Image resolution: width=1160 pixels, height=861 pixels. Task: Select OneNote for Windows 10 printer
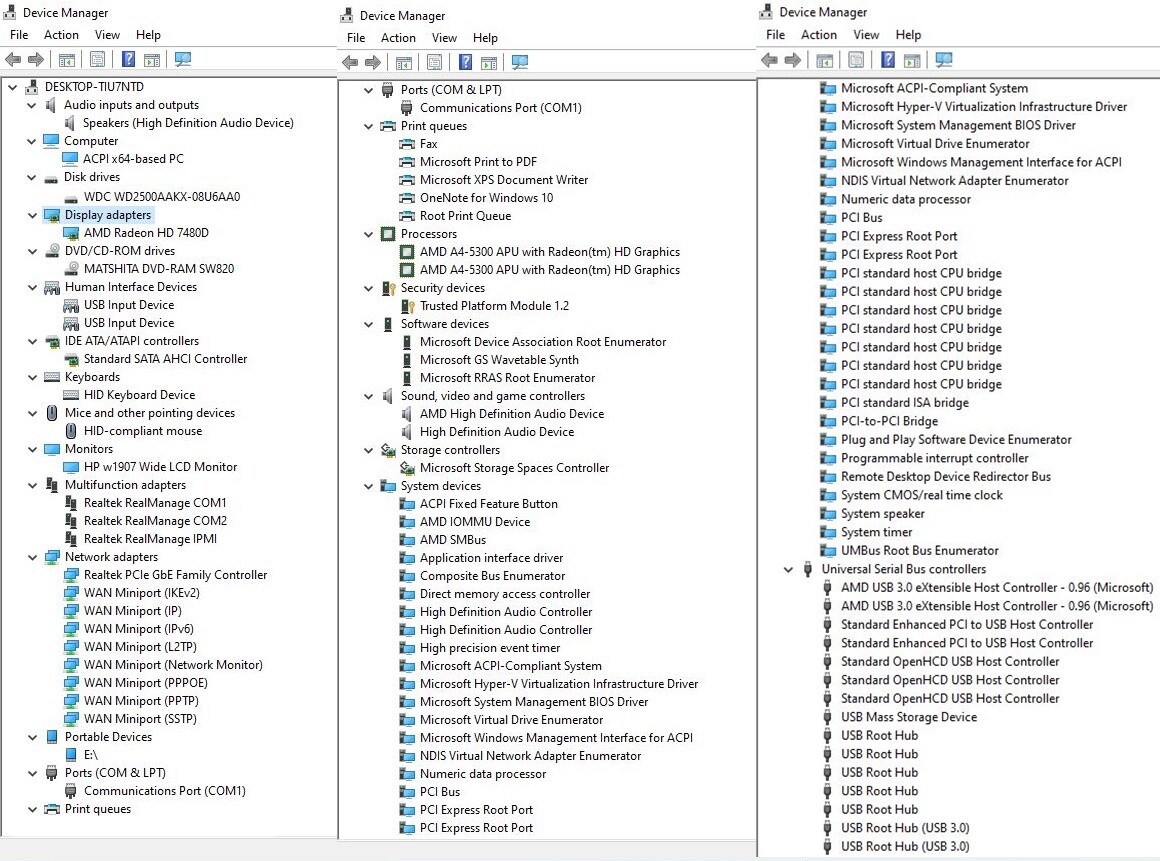point(487,198)
